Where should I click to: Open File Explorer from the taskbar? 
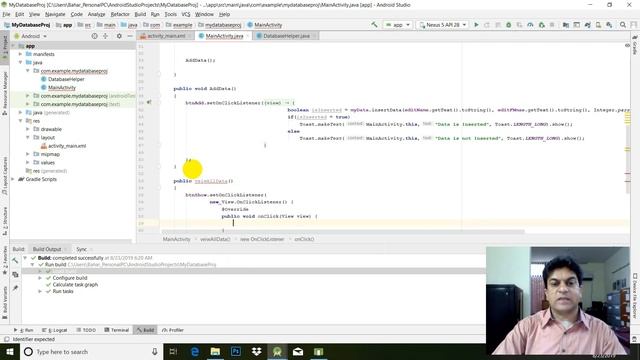pyautogui.click(x=215, y=351)
